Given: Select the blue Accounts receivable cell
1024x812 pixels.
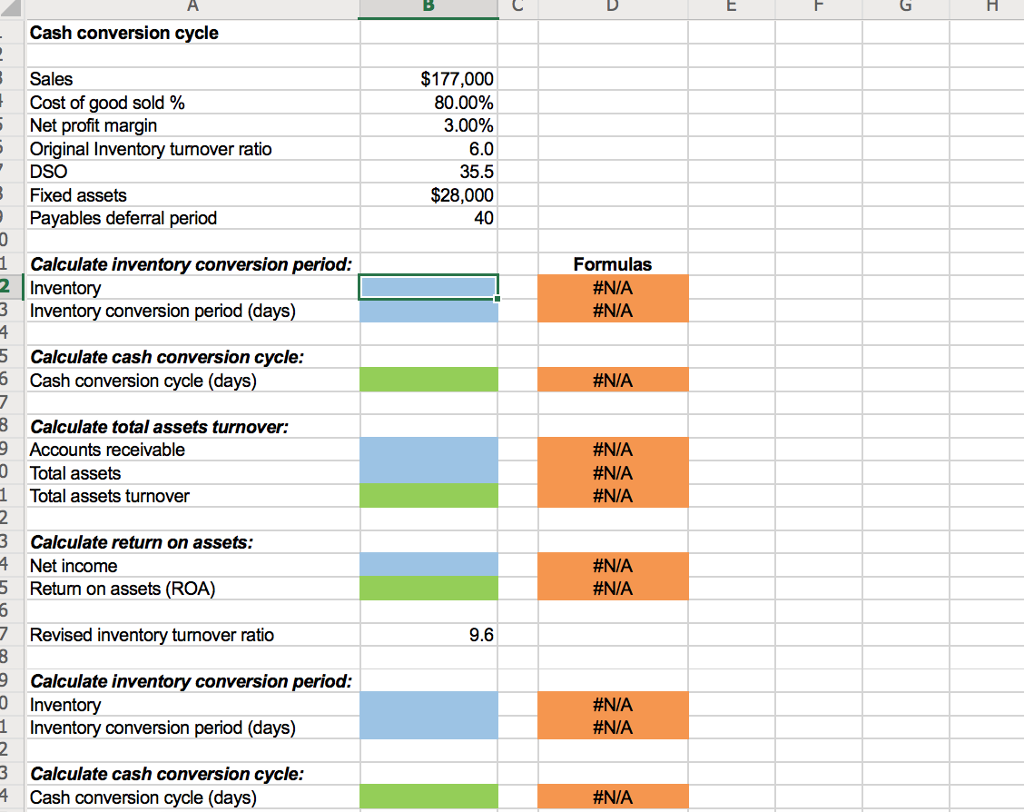Looking at the screenshot, I should (428, 449).
